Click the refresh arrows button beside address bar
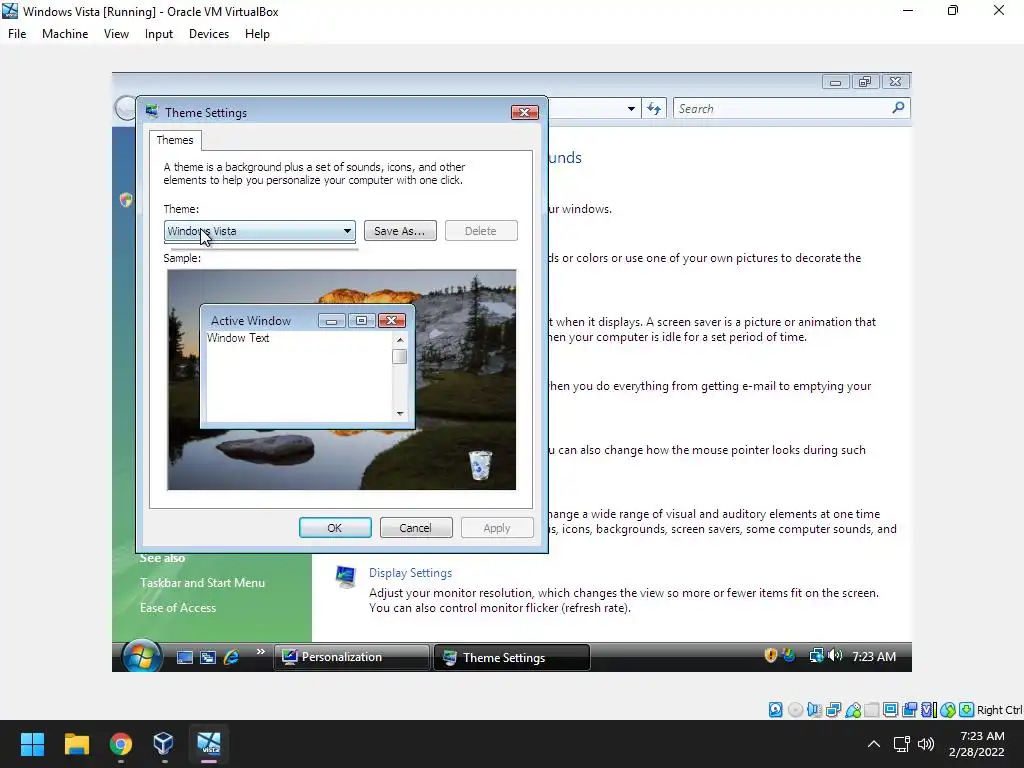The width and height of the screenshot is (1024, 768). point(654,108)
